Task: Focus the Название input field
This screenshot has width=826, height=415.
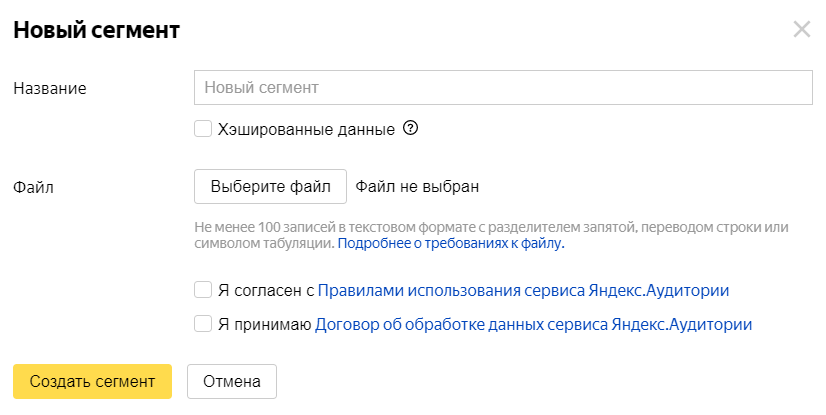Action: [503, 87]
